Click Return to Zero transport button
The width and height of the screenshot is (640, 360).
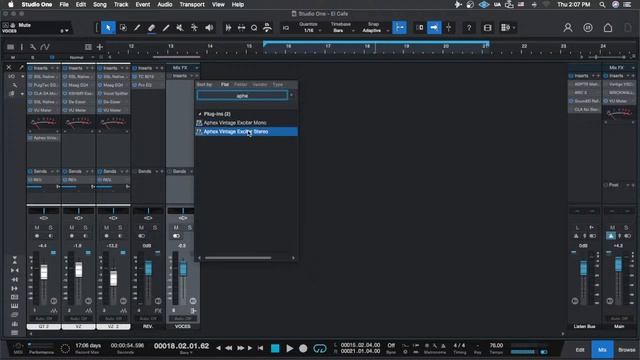(x=260, y=348)
